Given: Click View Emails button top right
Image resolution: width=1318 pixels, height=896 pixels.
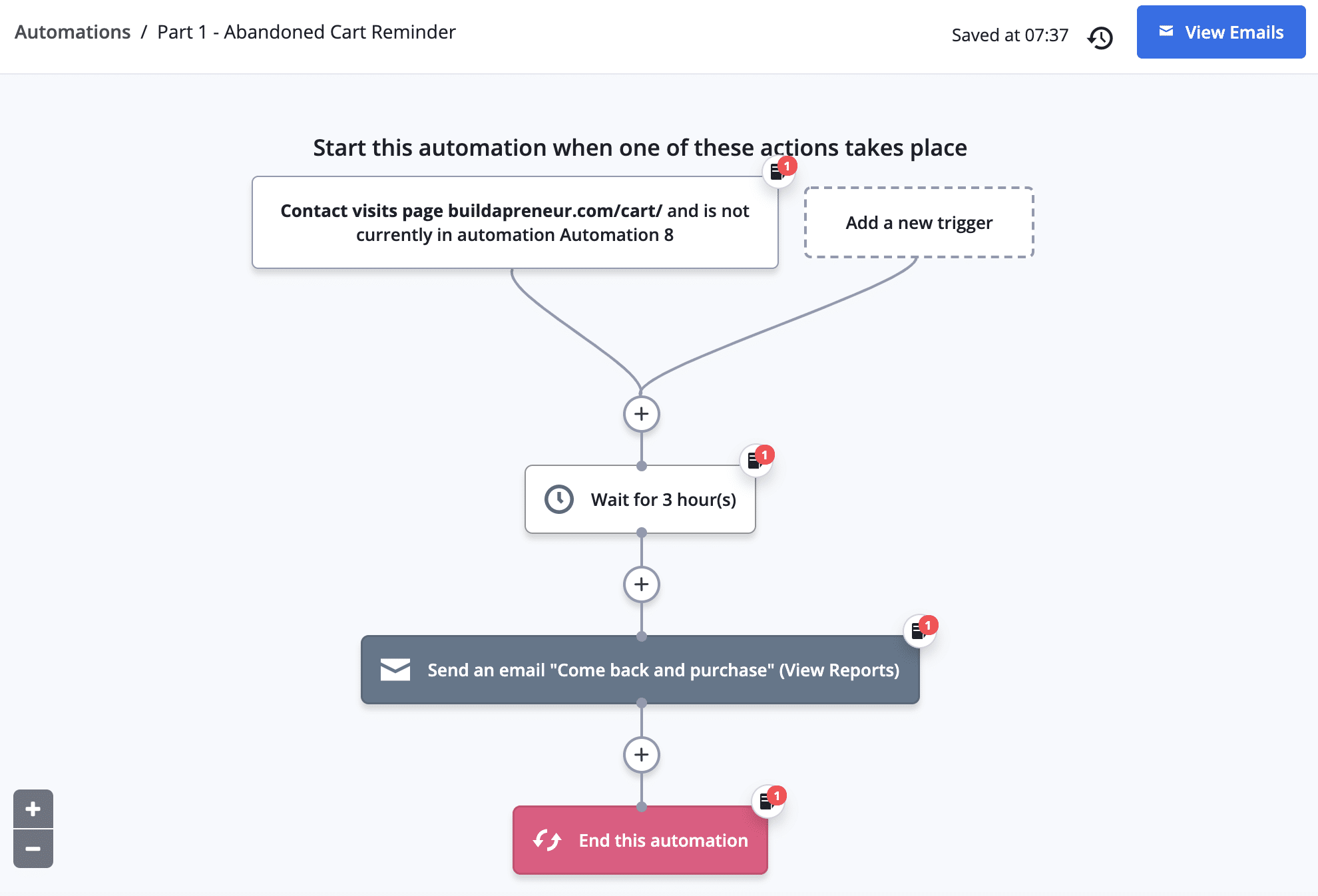Looking at the screenshot, I should [1220, 31].
